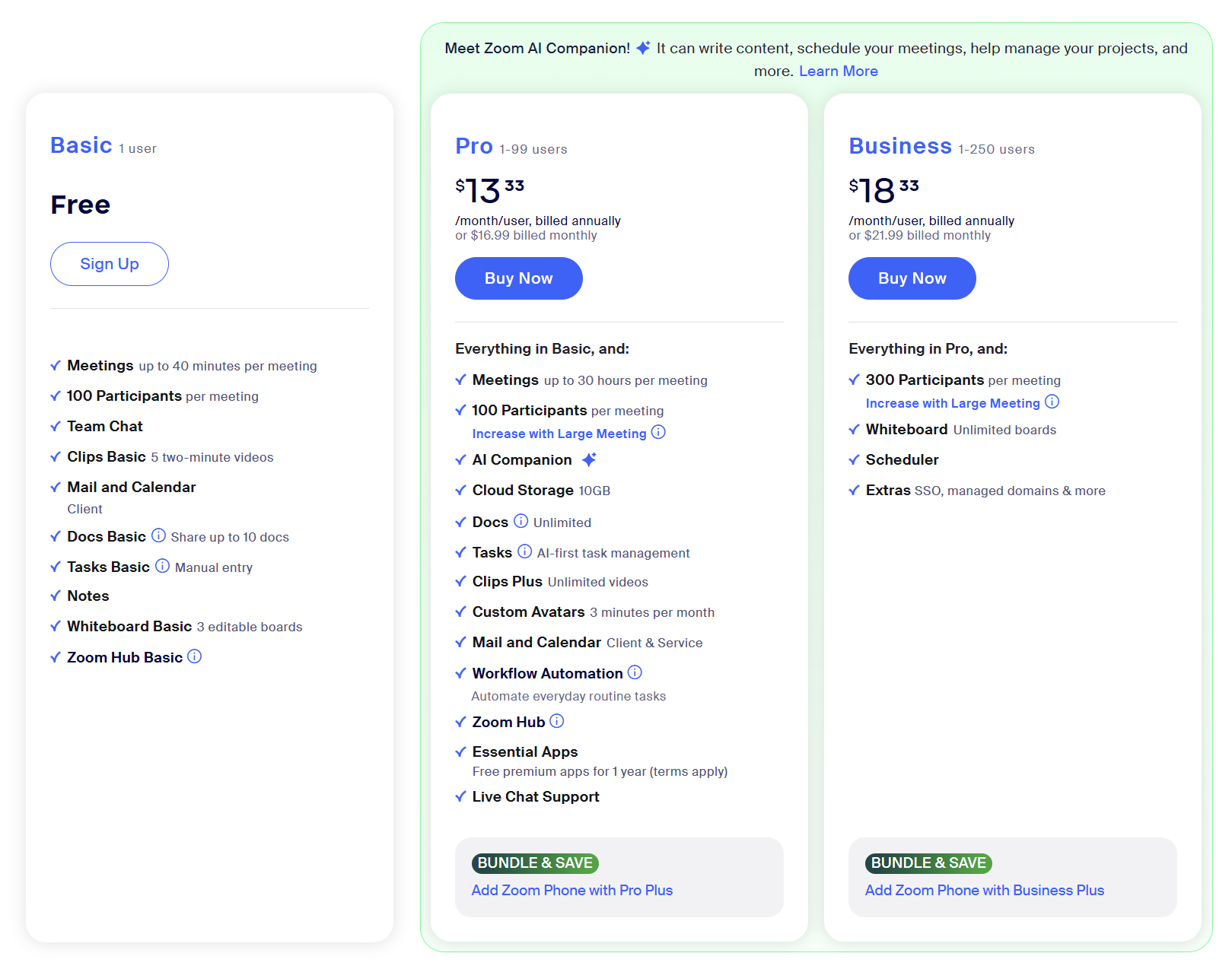1232x969 pixels.
Task: Click info icon beside Pro Zoom Hub
Action: click(557, 721)
